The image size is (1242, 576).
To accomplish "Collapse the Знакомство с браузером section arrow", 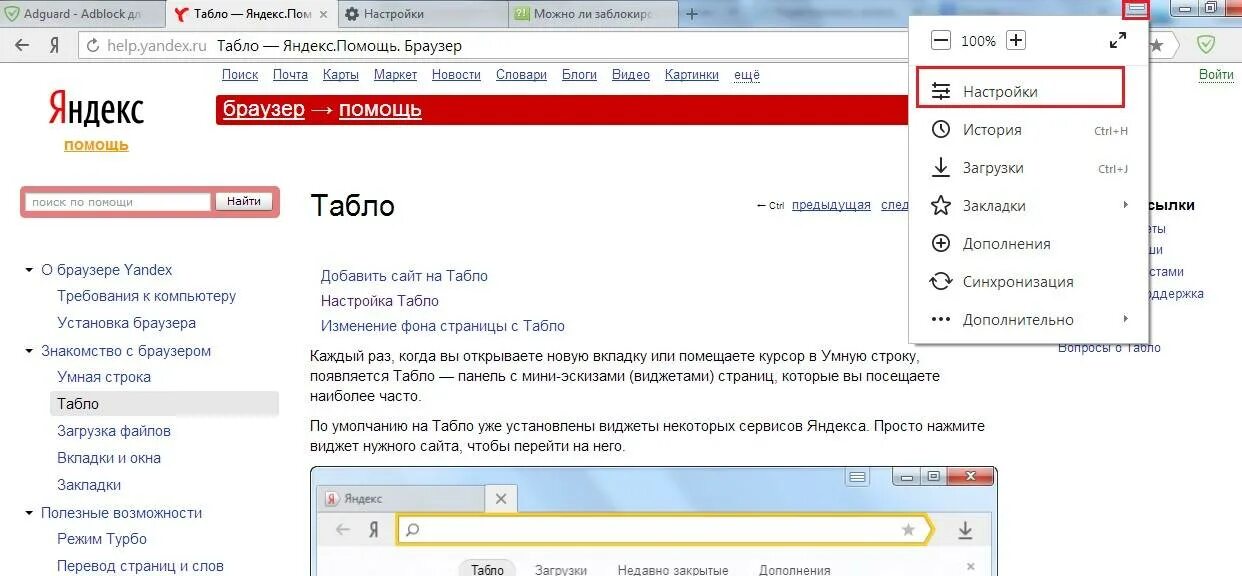I will [29, 351].
